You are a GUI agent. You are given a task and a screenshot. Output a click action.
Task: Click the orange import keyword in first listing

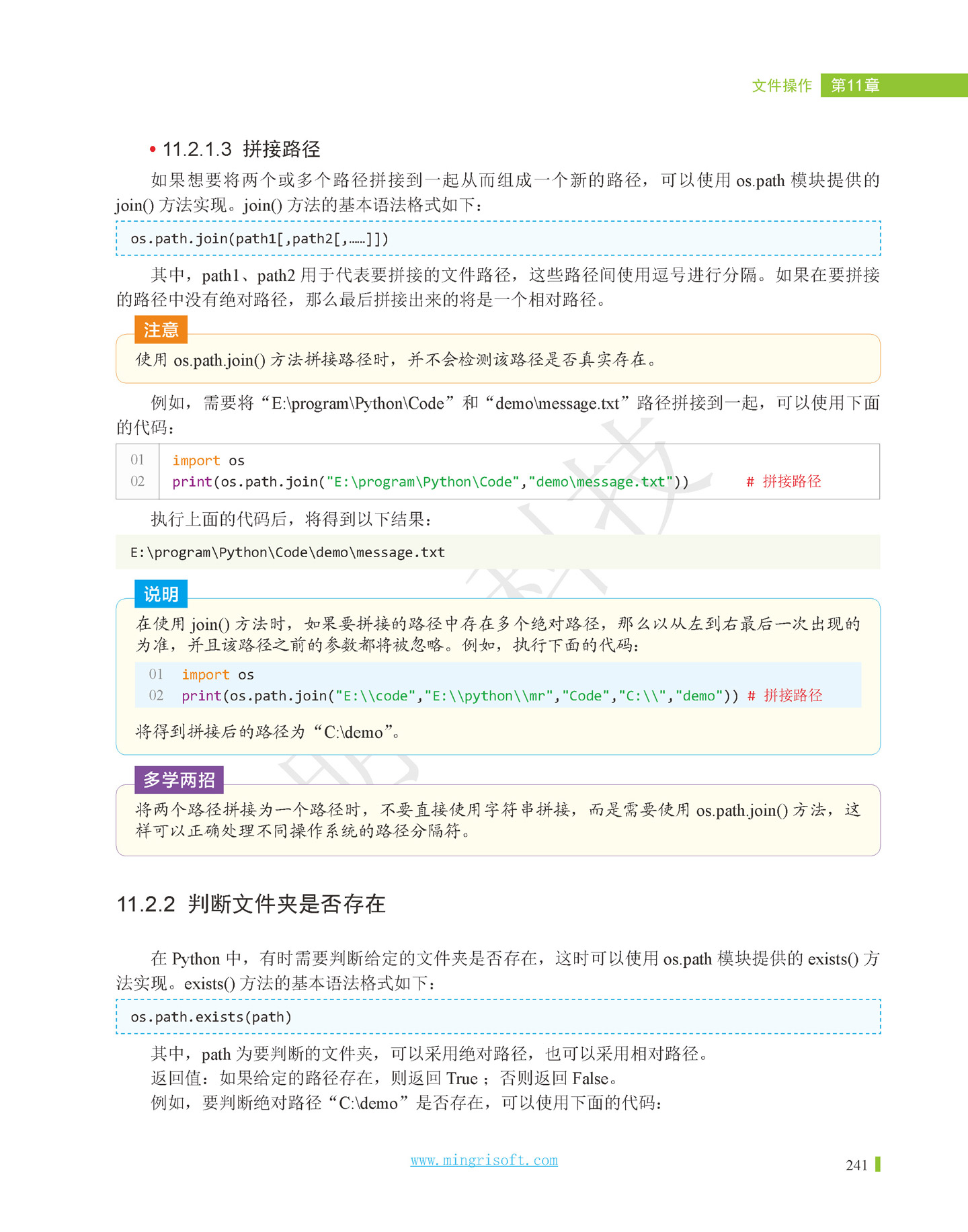tap(196, 460)
